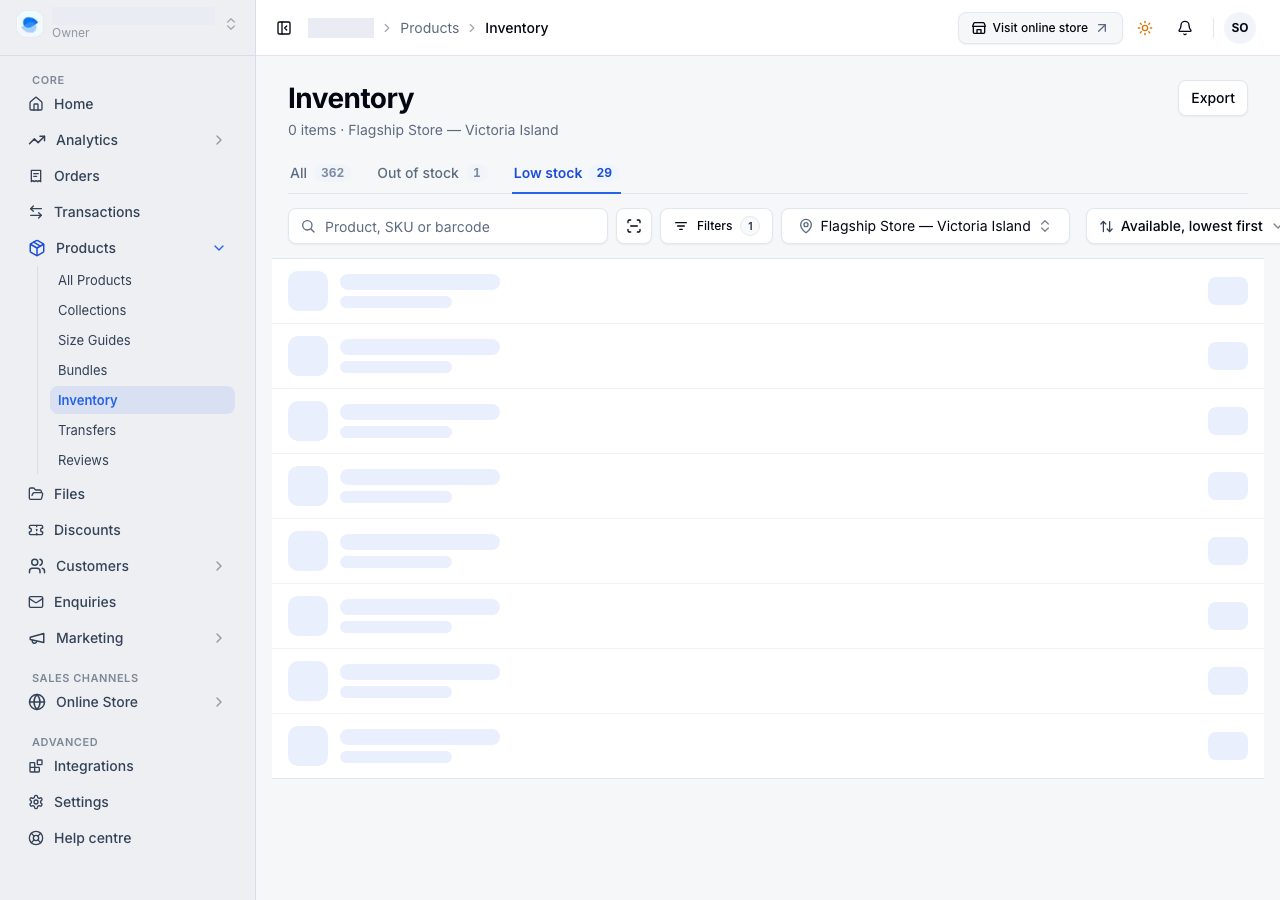Click the Help centre label
This screenshot has width=1280, height=900.
coord(93,838)
